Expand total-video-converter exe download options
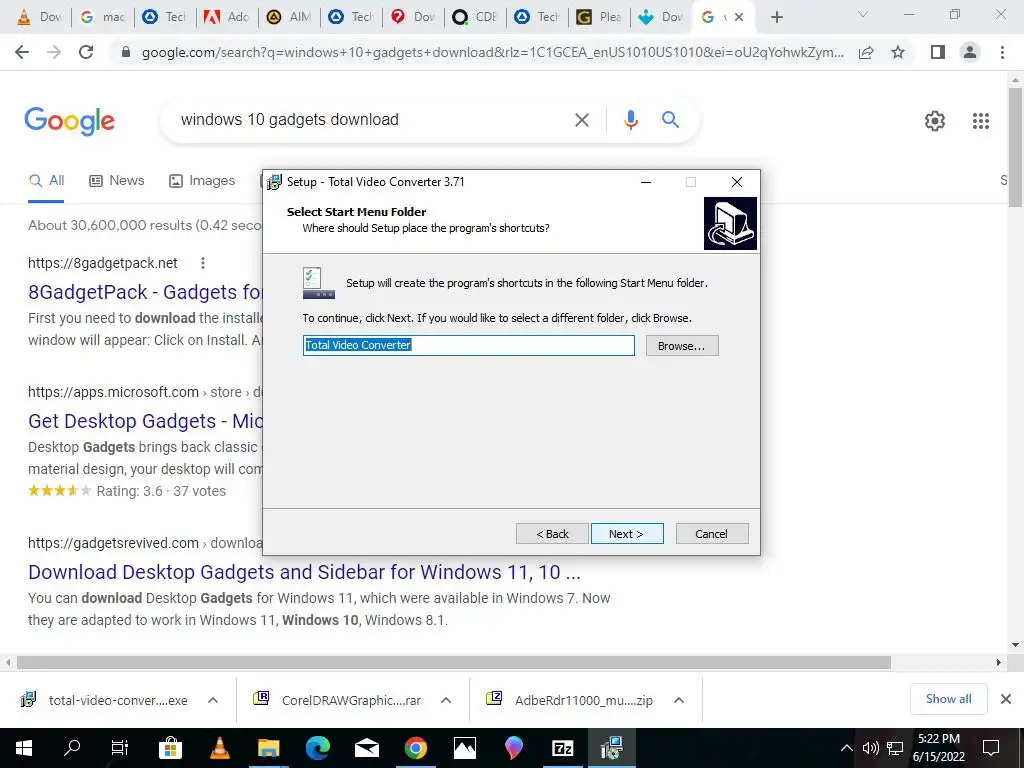Image resolution: width=1024 pixels, height=768 pixels. point(212,700)
